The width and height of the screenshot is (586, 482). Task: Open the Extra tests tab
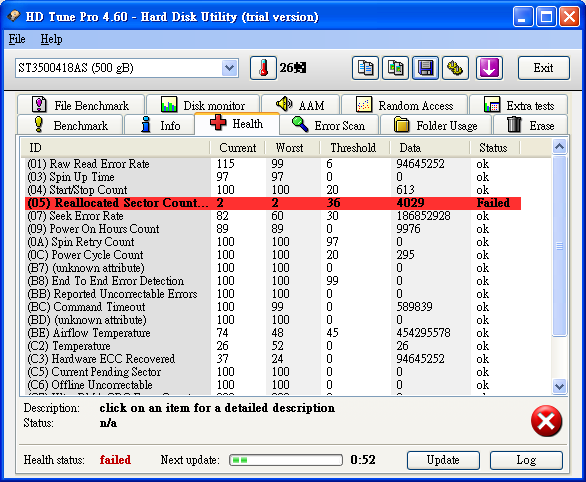pos(519,105)
